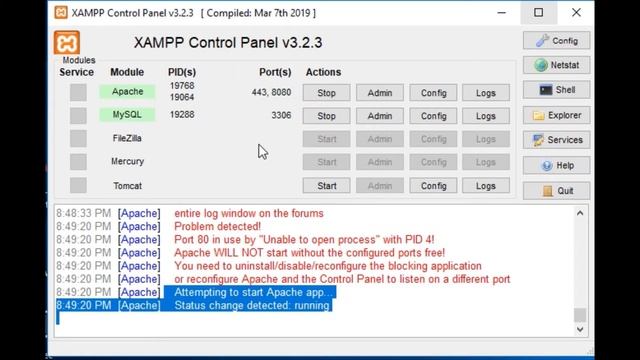Click the FileZilla module name
Viewport: 640px width, 360px height.
(127, 138)
